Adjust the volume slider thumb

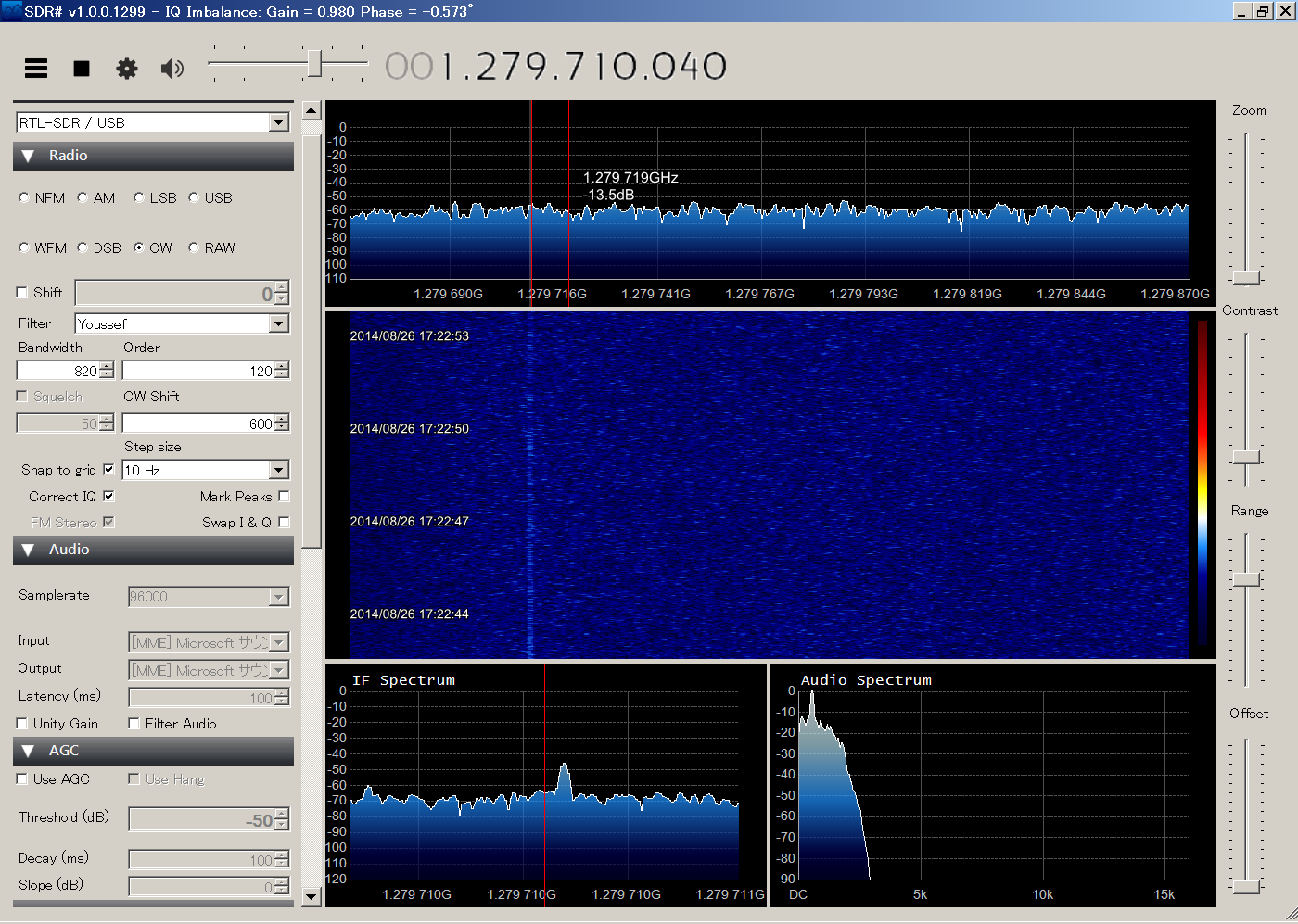(x=315, y=63)
